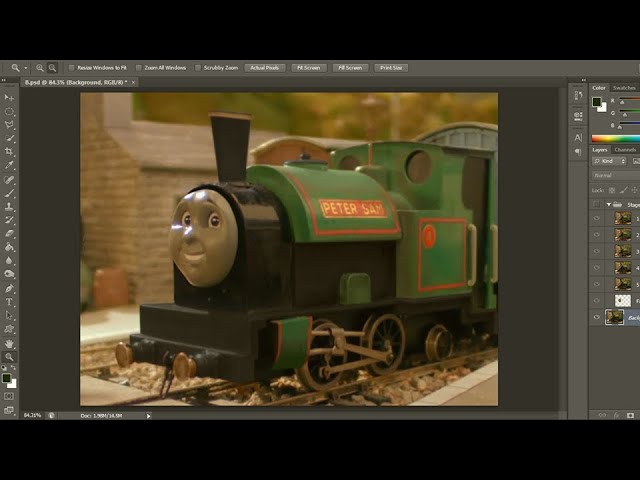Viewport: 640px width, 480px height.
Task: Toggle visibility of layer 5
Action: pos(596,284)
